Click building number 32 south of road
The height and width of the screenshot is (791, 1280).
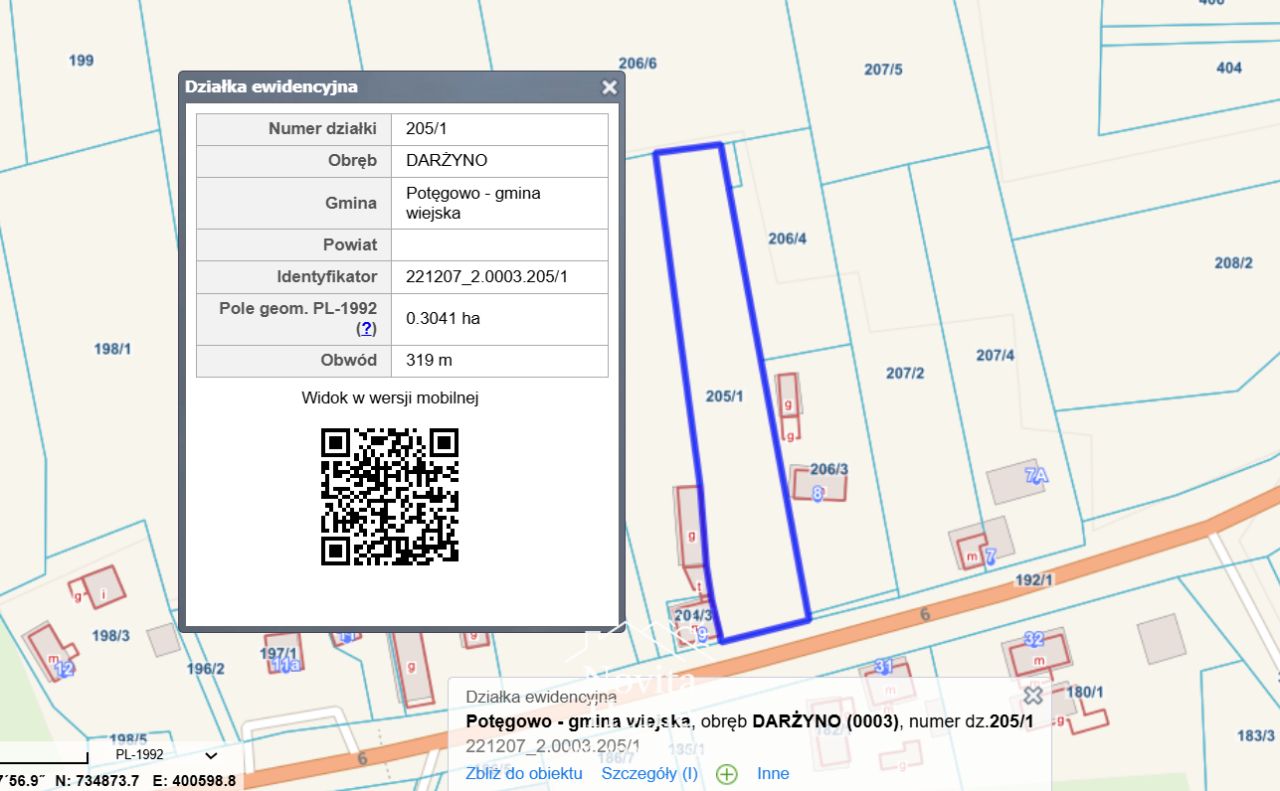point(1034,639)
